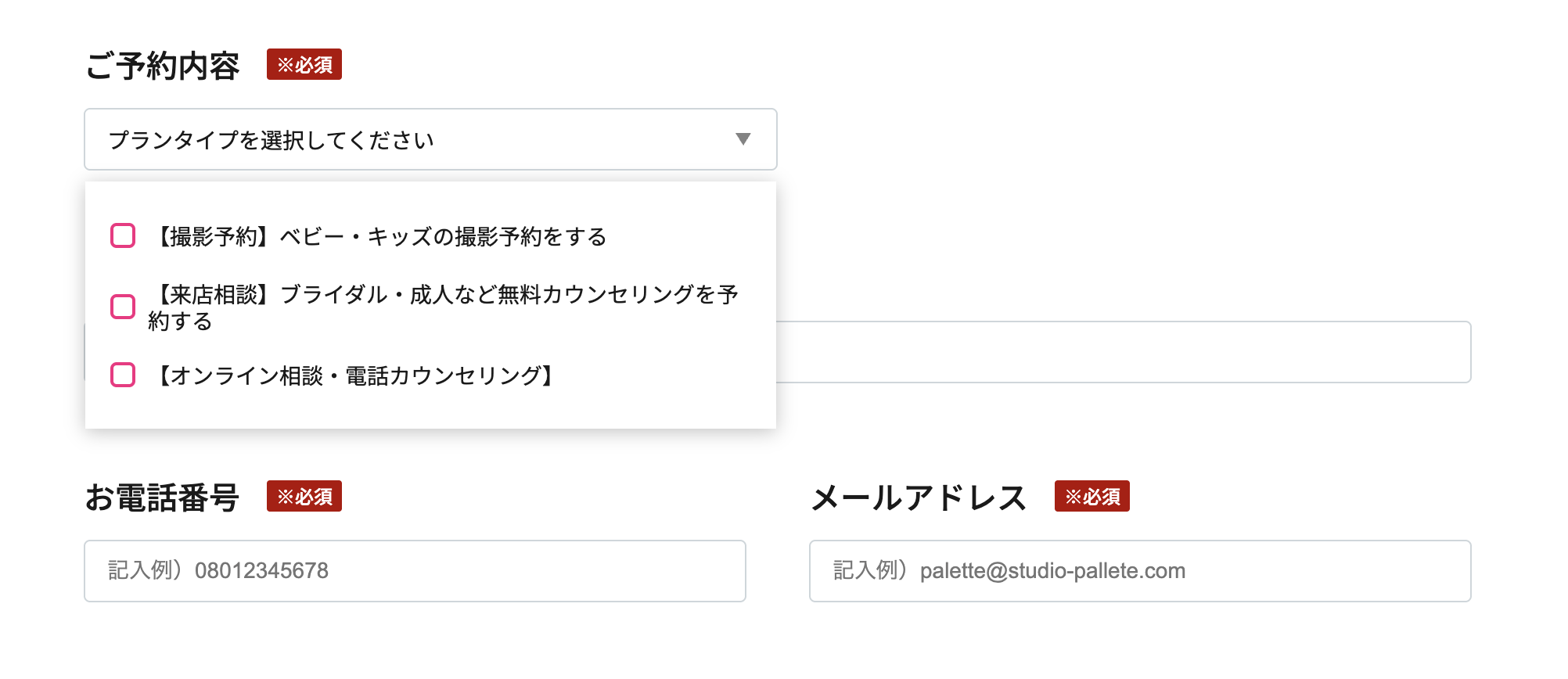Click blank padding below the last plan option
Viewport: 1568px width, 679px height.
(x=430, y=410)
